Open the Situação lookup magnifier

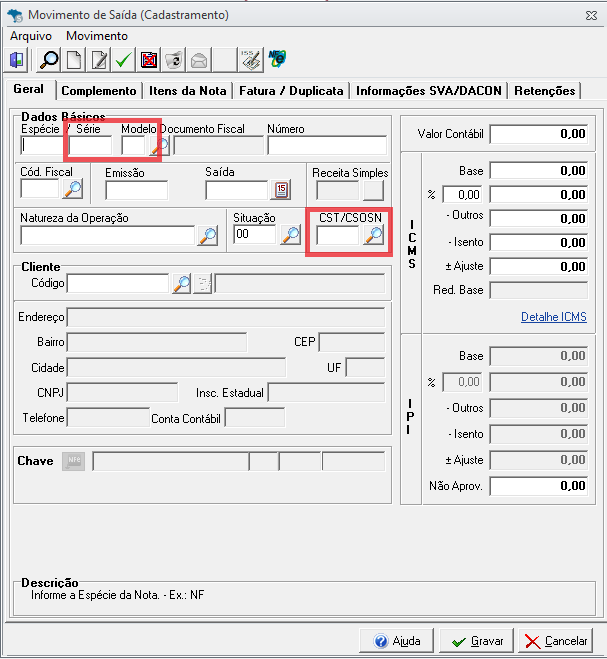(x=291, y=235)
